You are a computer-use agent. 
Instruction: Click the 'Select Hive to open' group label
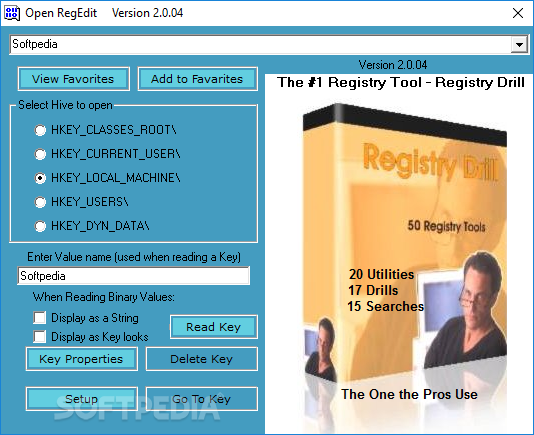[x=65, y=105]
